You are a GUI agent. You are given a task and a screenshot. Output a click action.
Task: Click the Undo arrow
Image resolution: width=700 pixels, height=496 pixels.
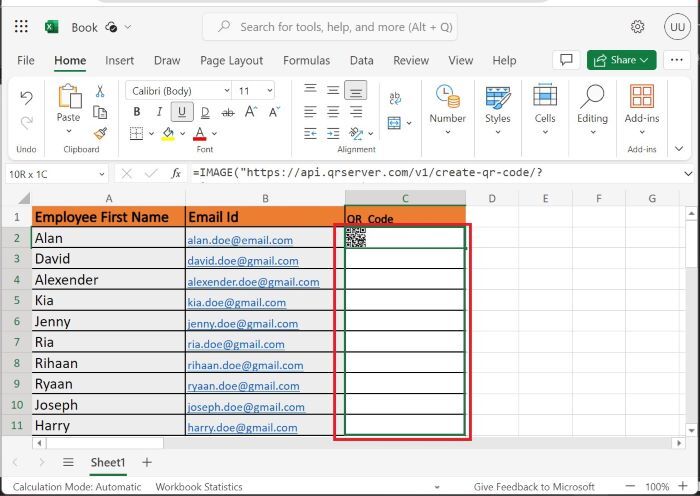coord(26,98)
